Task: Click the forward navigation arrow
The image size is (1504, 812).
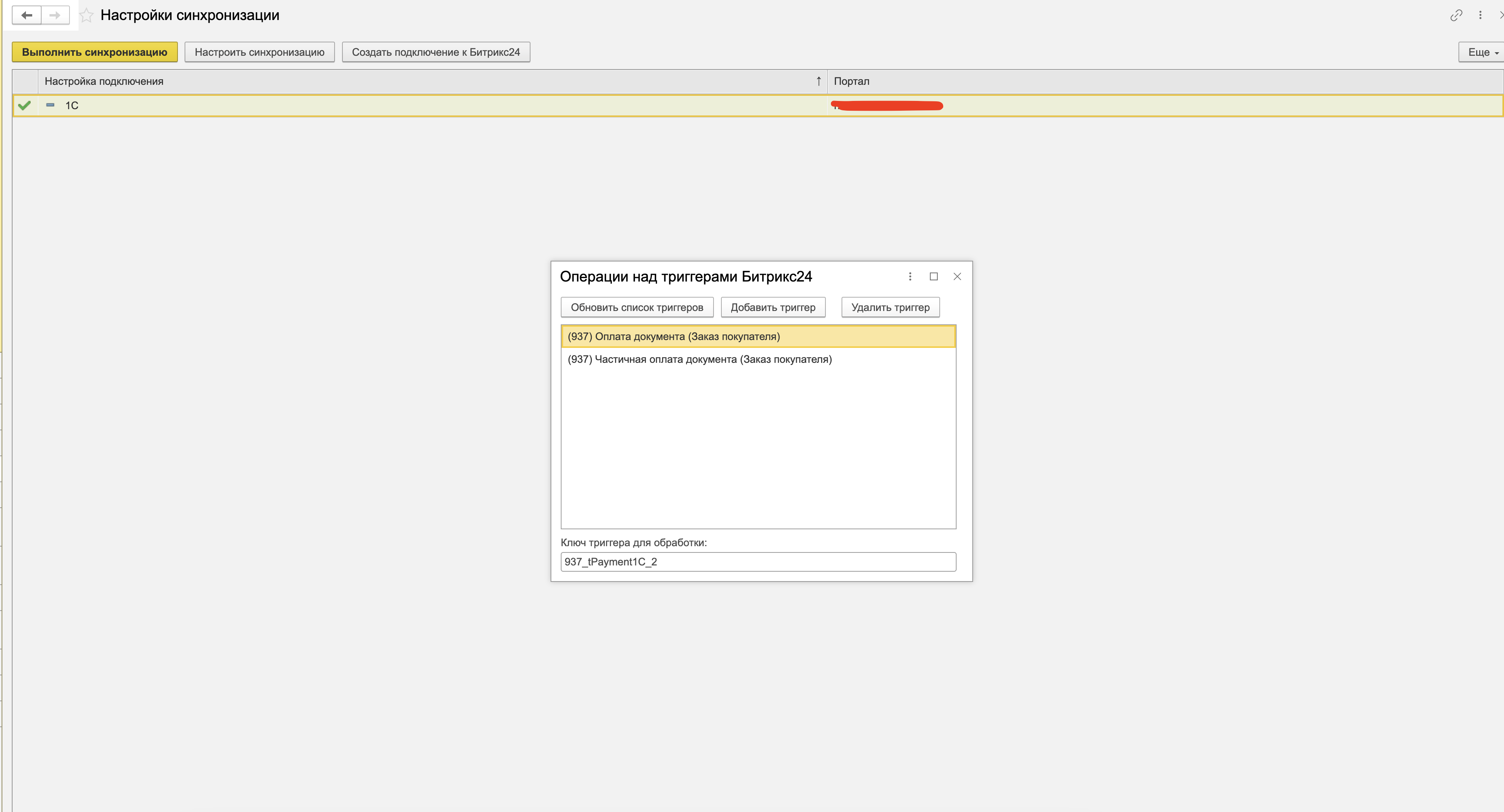Action: click(x=55, y=15)
